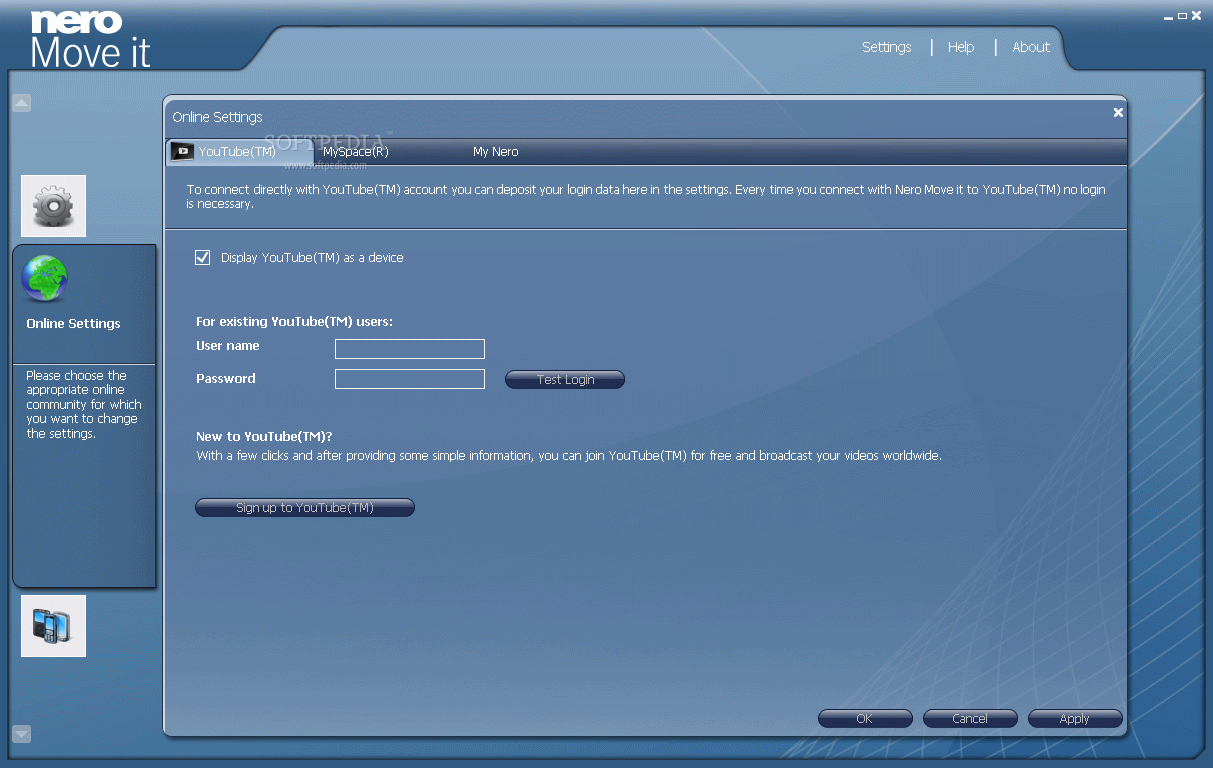Click the 'Password' label

[x=226, y=379]
